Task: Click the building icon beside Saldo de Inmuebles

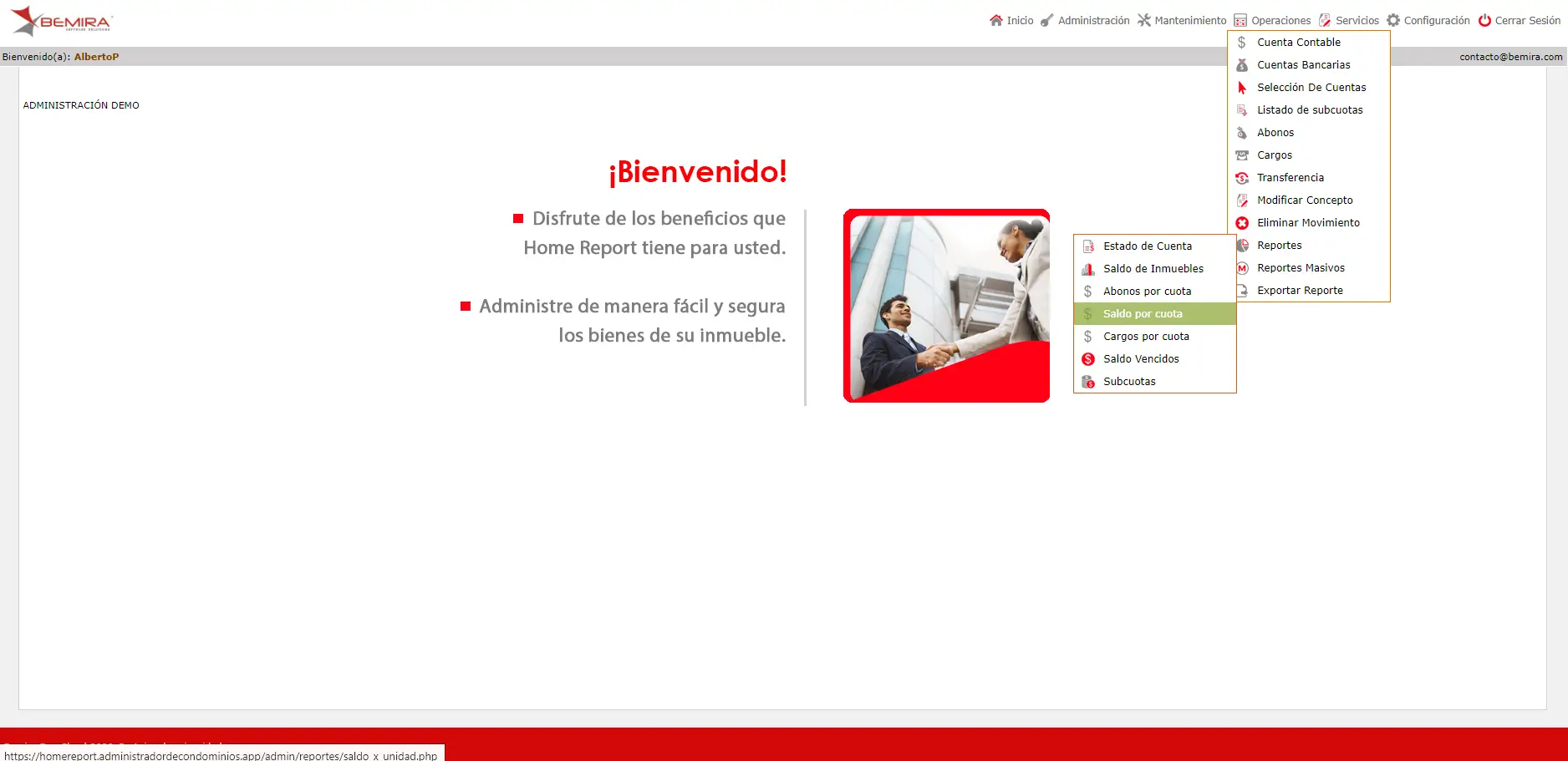Action: (x=1088, y=269)
